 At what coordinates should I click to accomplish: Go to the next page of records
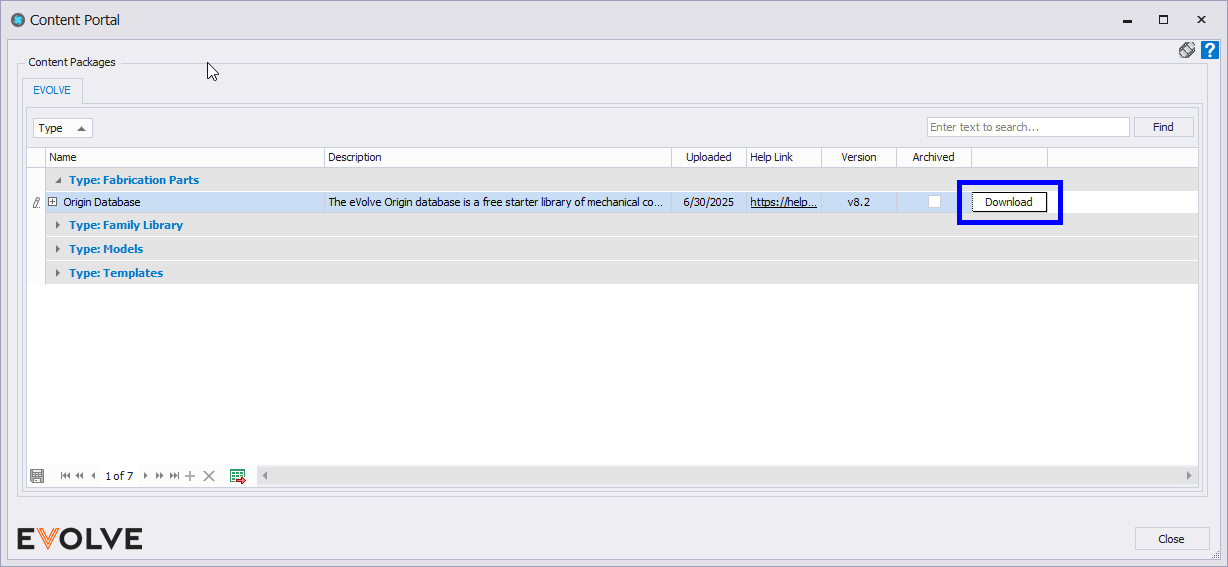pyautogui.click(x=159, y=476)
